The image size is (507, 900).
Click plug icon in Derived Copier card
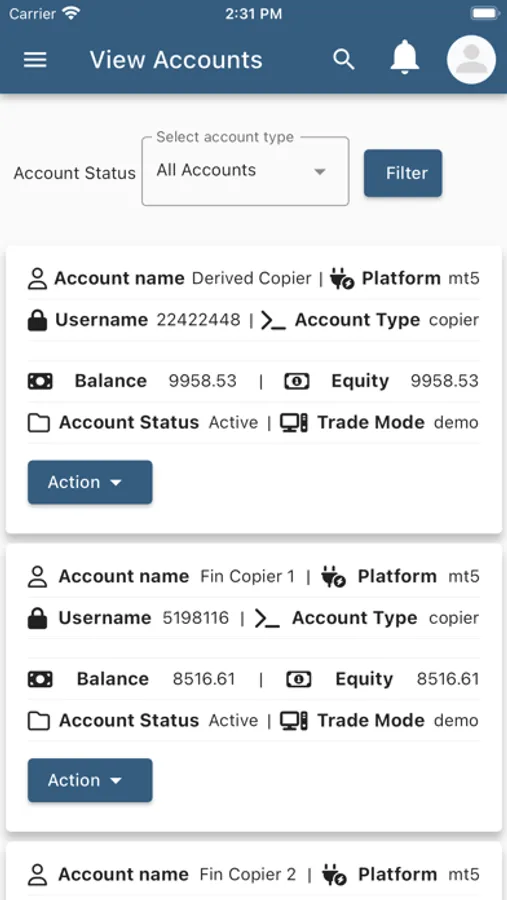point(342,280)
